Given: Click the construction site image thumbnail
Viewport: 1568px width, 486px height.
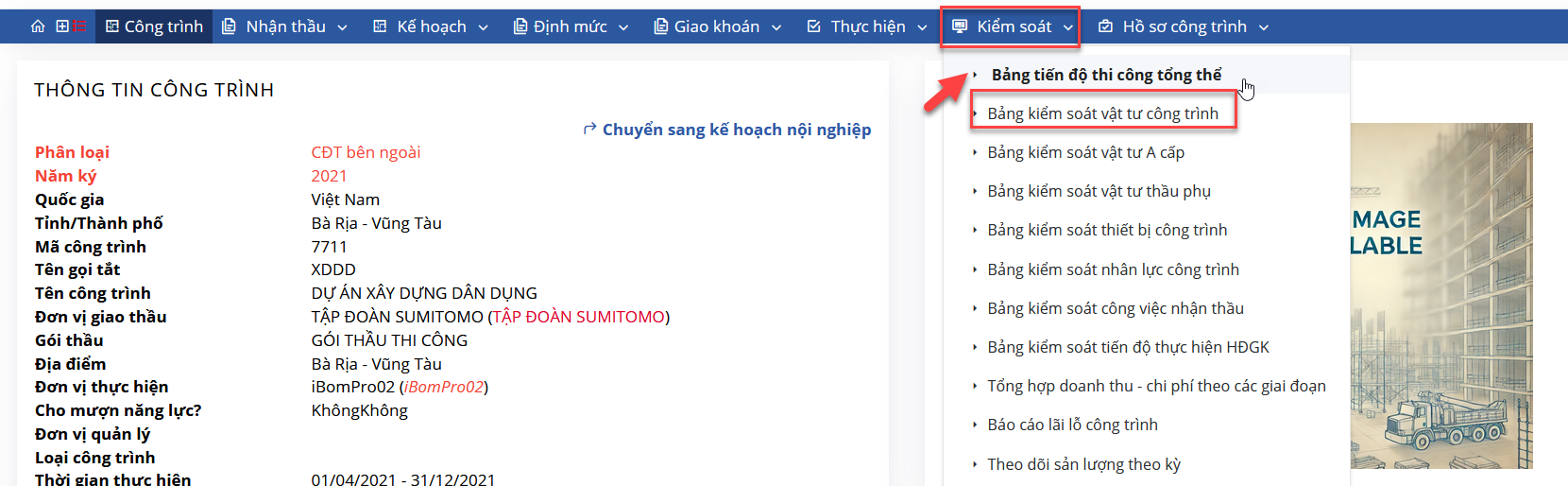Looking at the screenshot, I should (1441, 296).
